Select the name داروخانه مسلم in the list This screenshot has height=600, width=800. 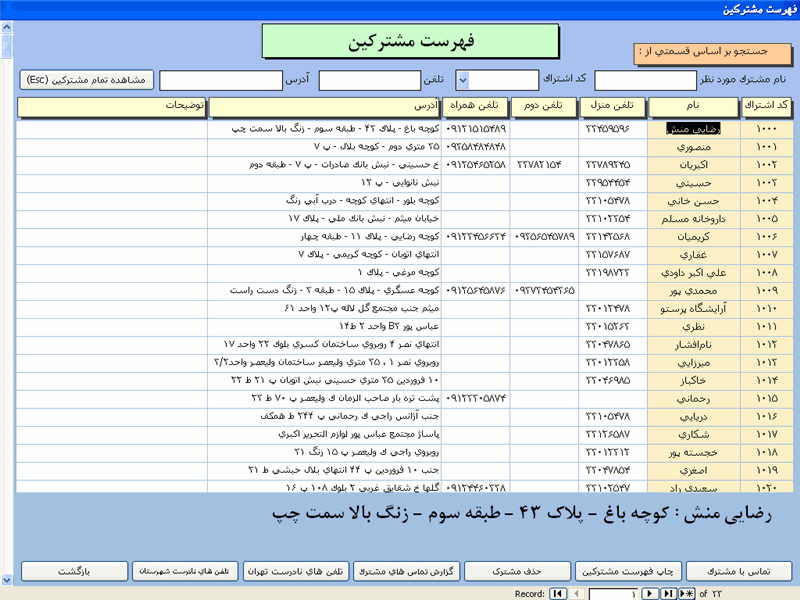pyautogui.click(x=693, y=219)
